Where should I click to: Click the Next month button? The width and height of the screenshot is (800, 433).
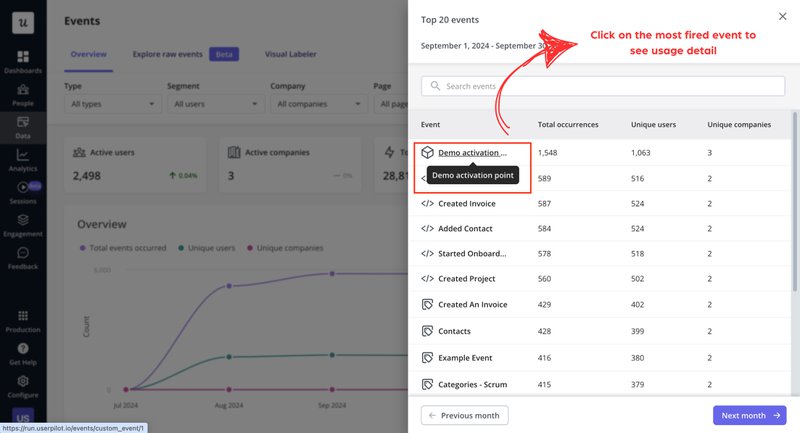(x=749, y=415)
